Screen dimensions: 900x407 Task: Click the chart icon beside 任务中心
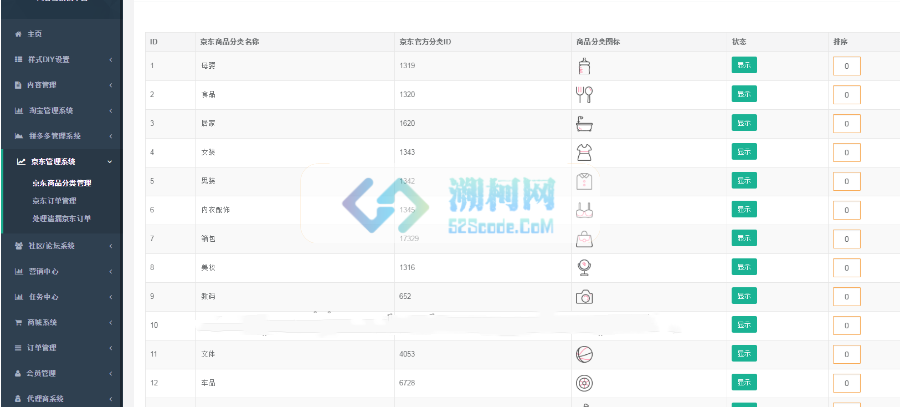pyautogui.click(x=18, y=297)
